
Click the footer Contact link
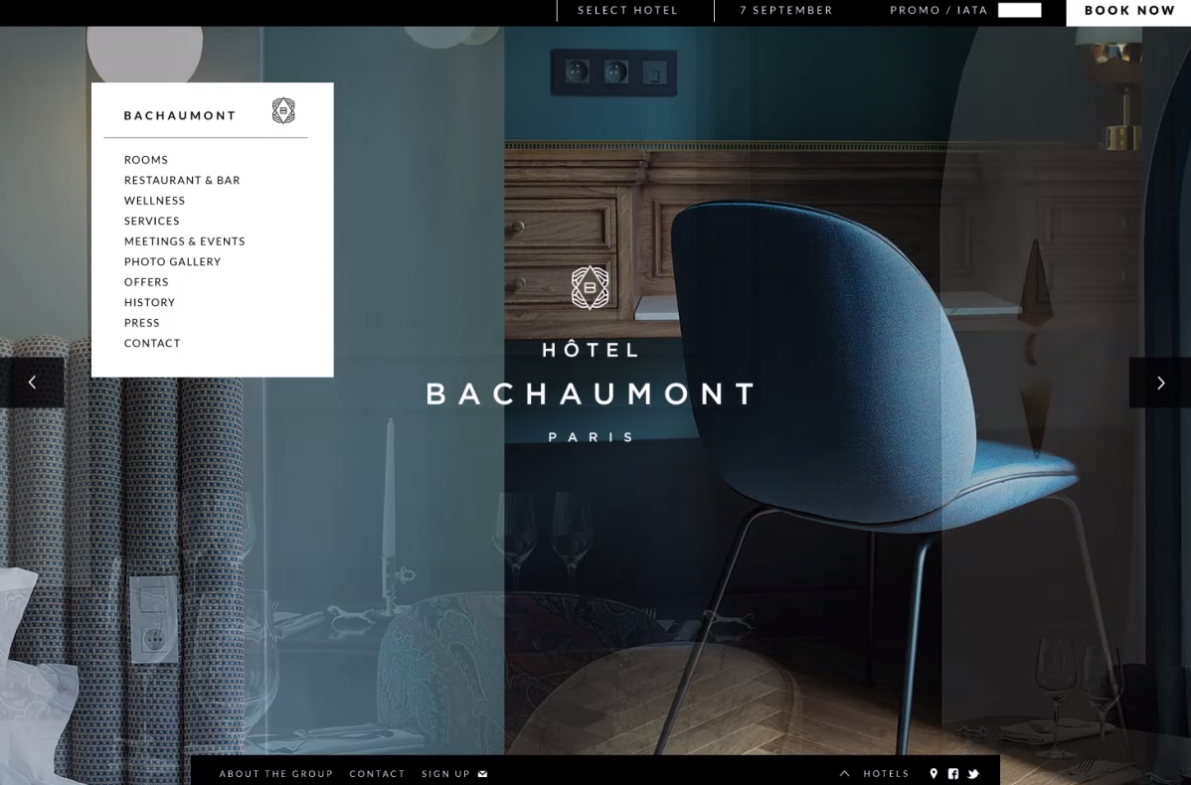coord(377,773)
